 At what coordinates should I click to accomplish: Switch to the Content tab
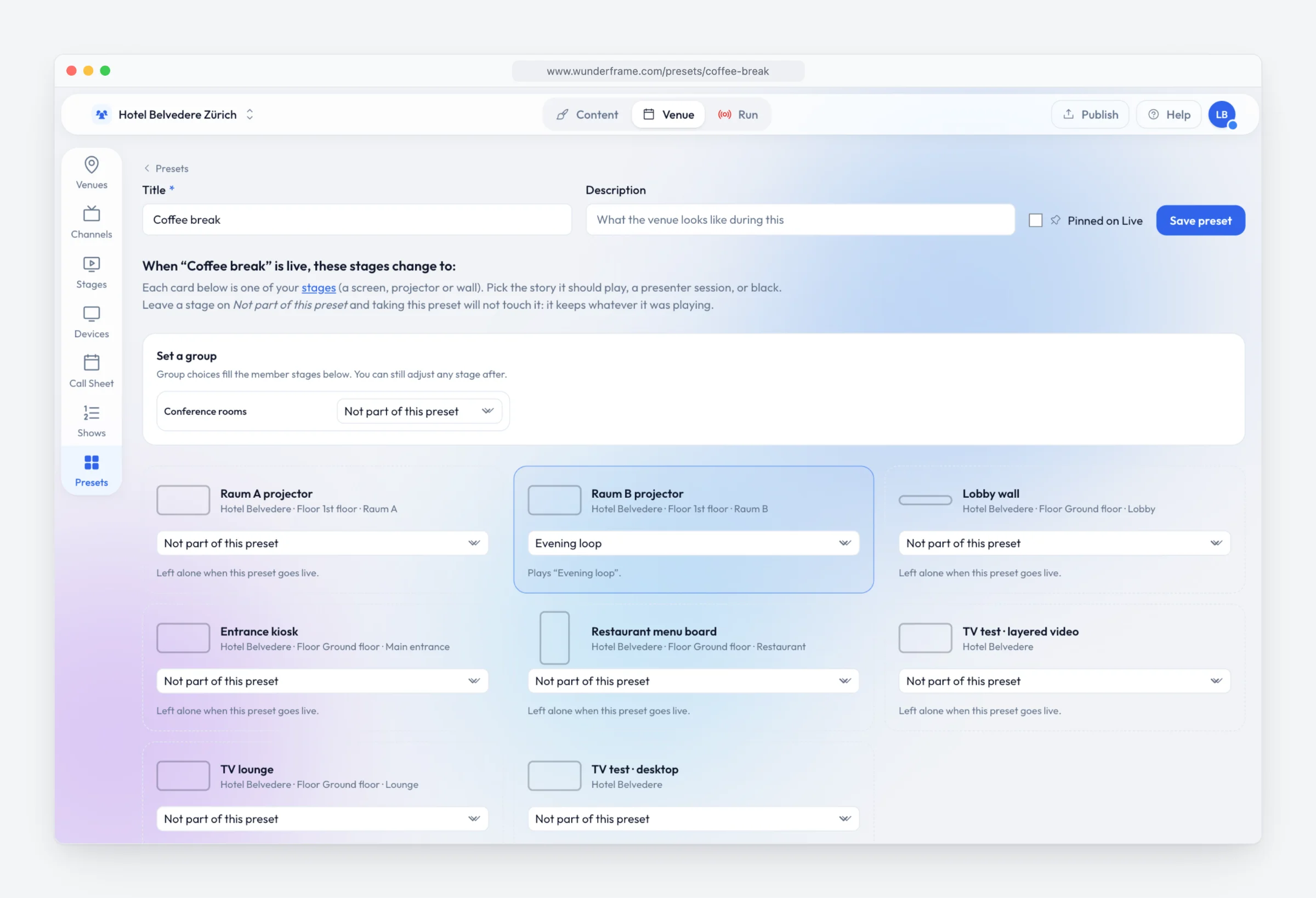pos(587,115)
